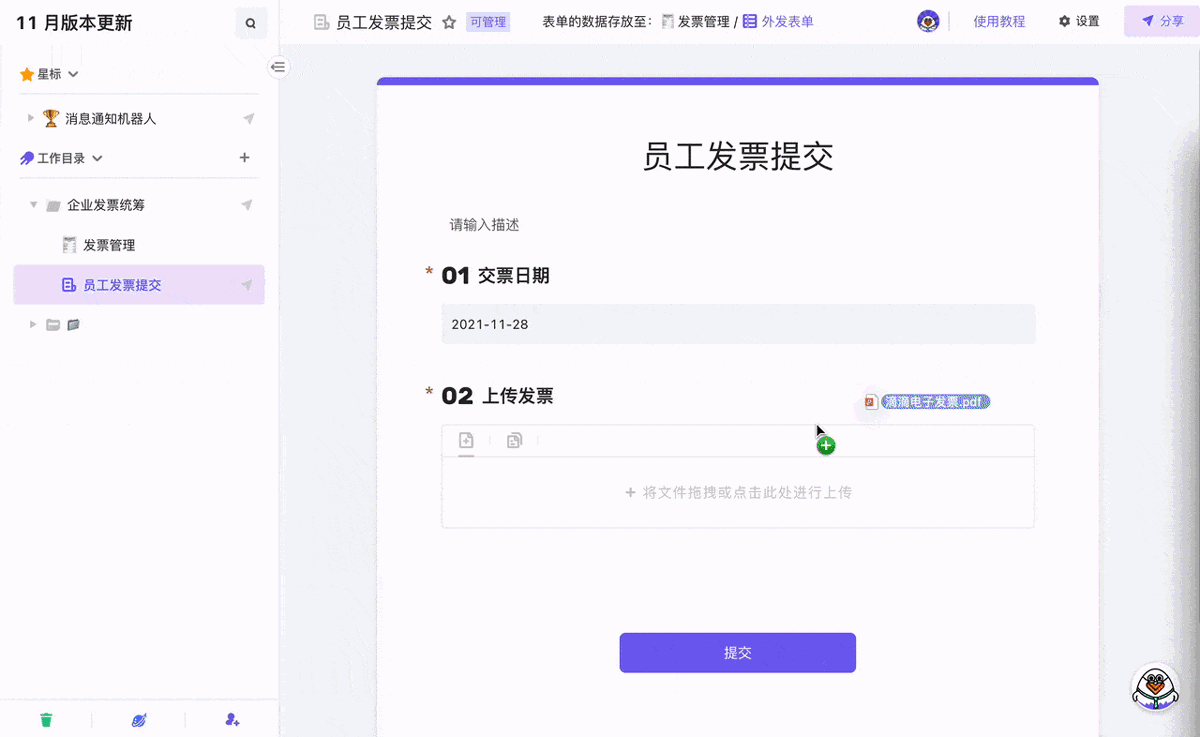Click the invite member icon at the bottom

(232, 719)
